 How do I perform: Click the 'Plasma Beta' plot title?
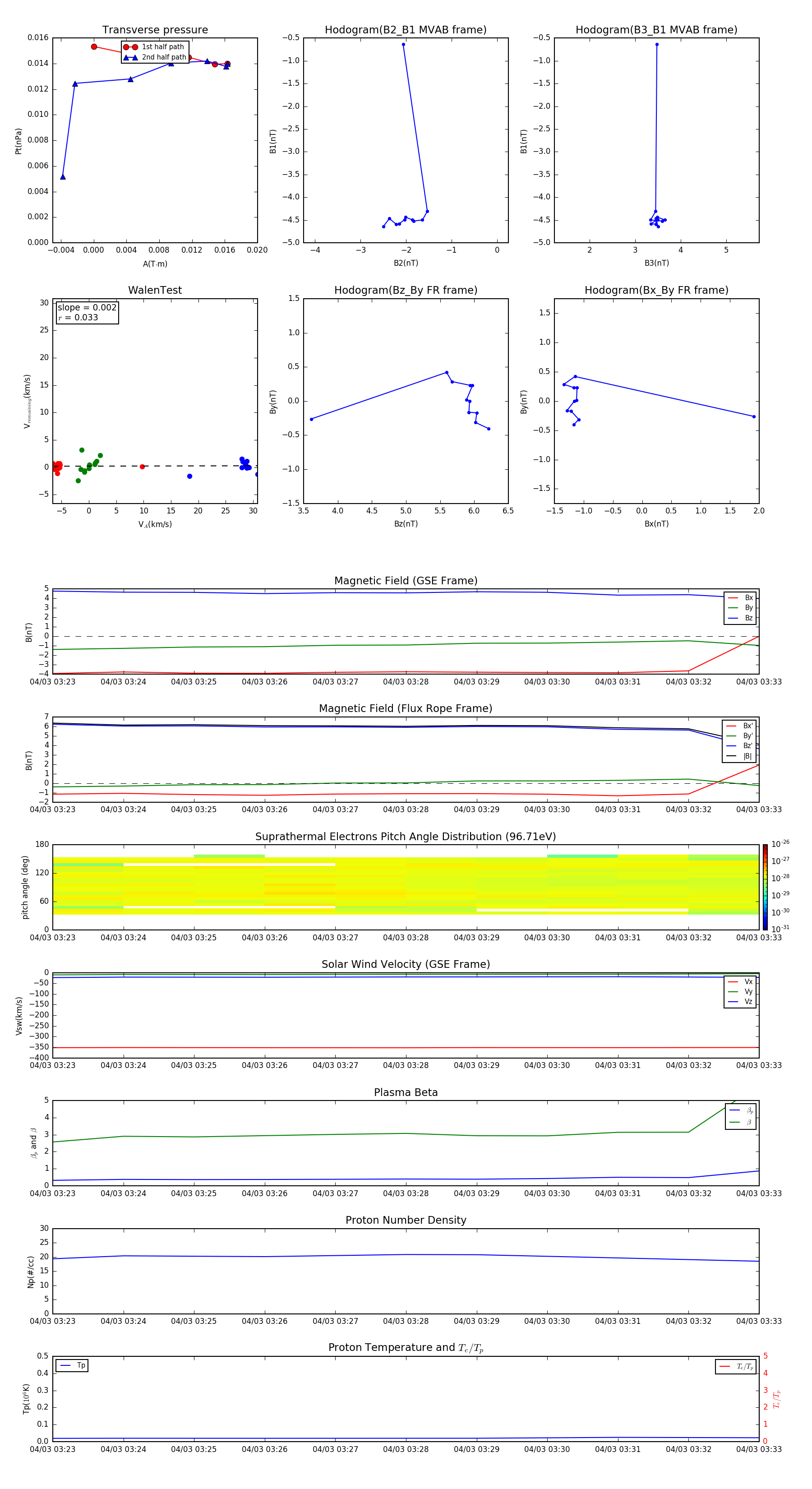click(x=406, y=1092)
